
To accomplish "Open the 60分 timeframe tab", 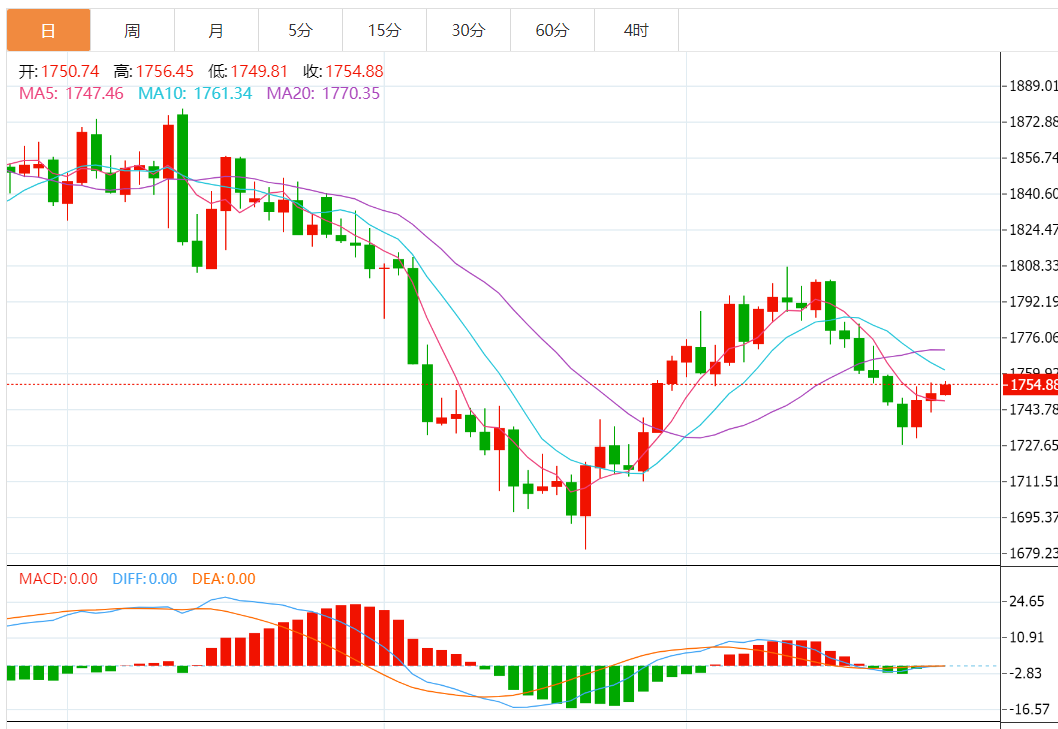I will [x=552, y=30].
